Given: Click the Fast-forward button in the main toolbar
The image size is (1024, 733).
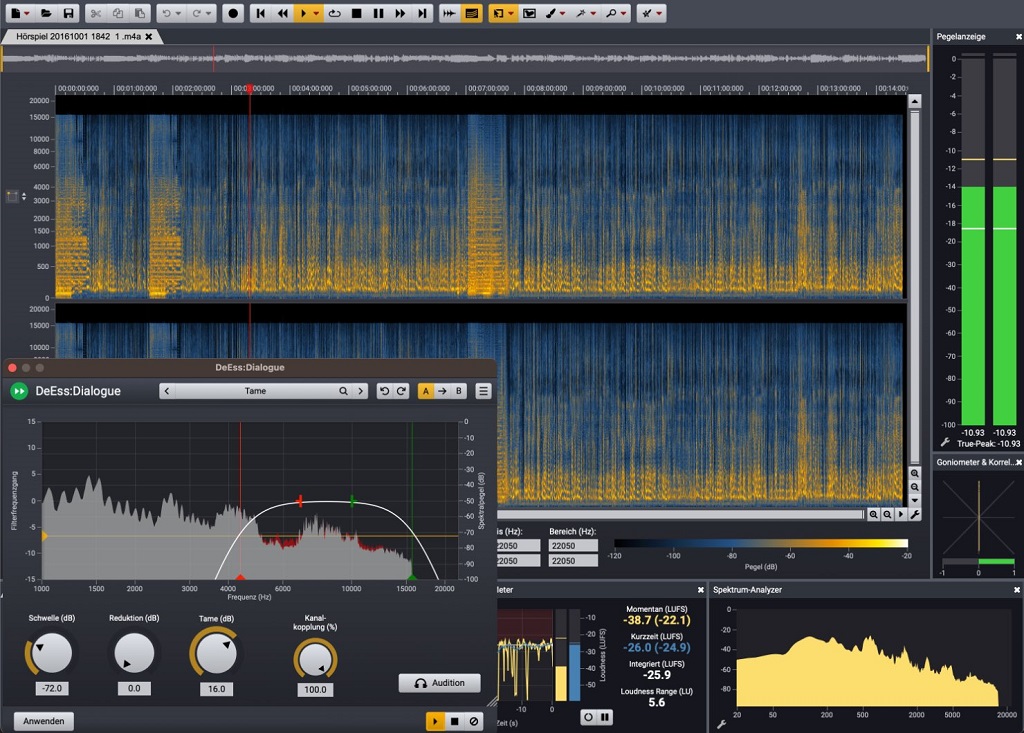Looking at the screenshot, I should (400, 13).
